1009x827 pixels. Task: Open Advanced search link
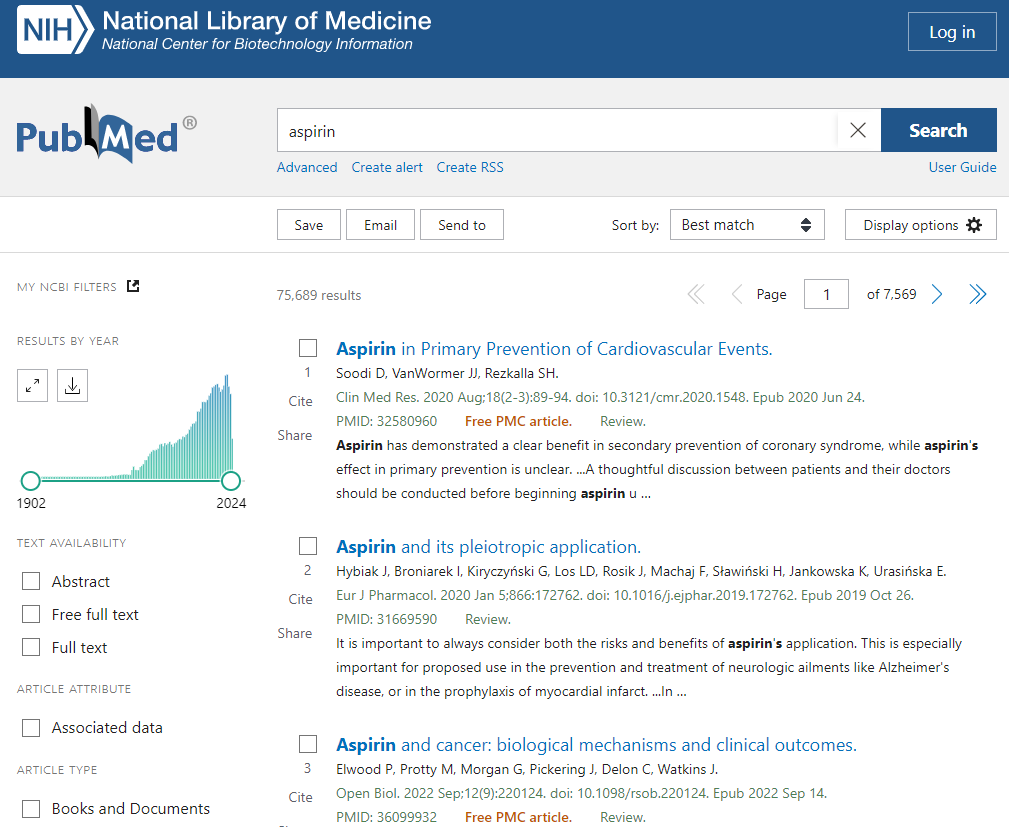pos(307,167)
